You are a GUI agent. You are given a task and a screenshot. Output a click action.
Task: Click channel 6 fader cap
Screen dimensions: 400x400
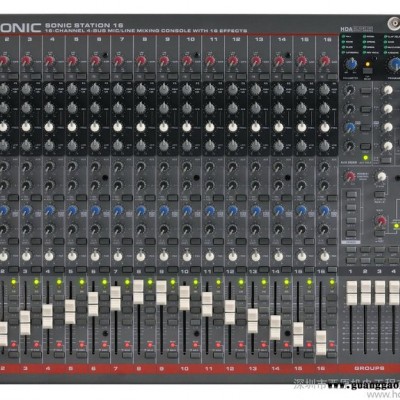tap(93, 304)
